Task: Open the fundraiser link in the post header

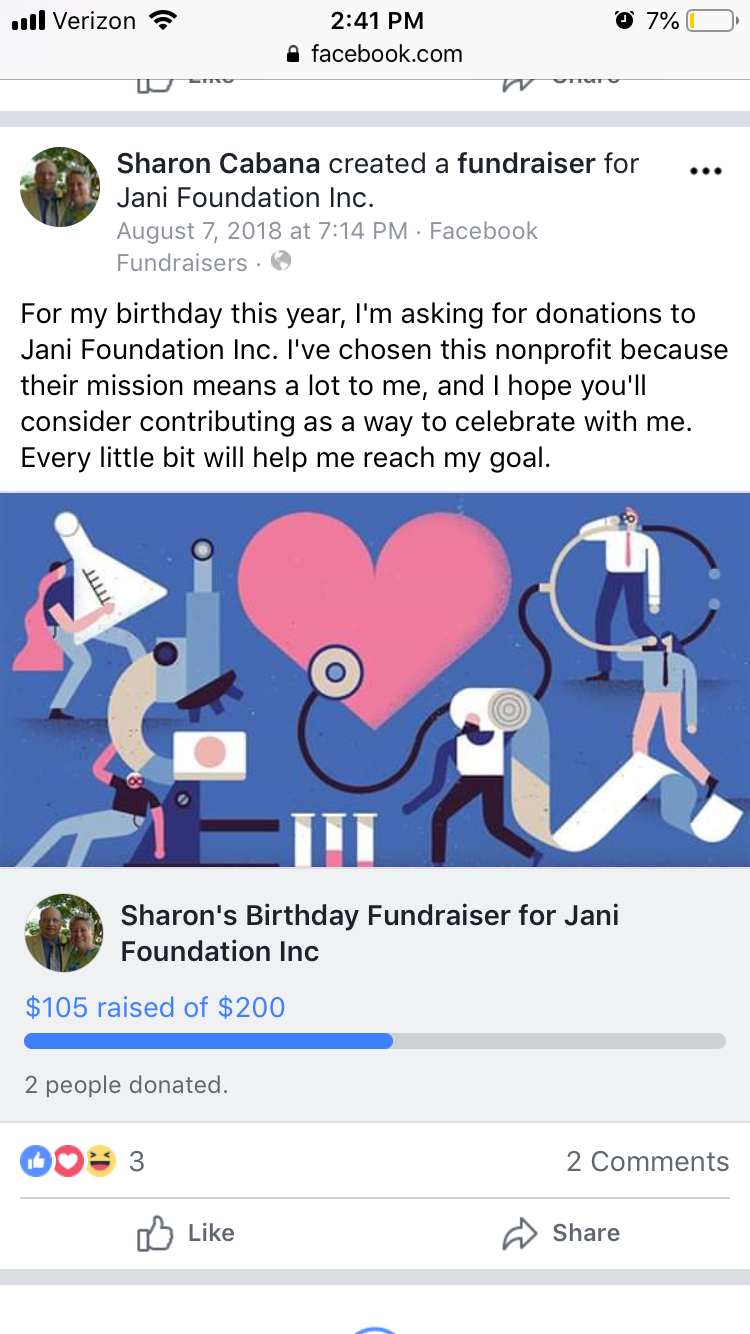Action: click(x=527, y=163)
